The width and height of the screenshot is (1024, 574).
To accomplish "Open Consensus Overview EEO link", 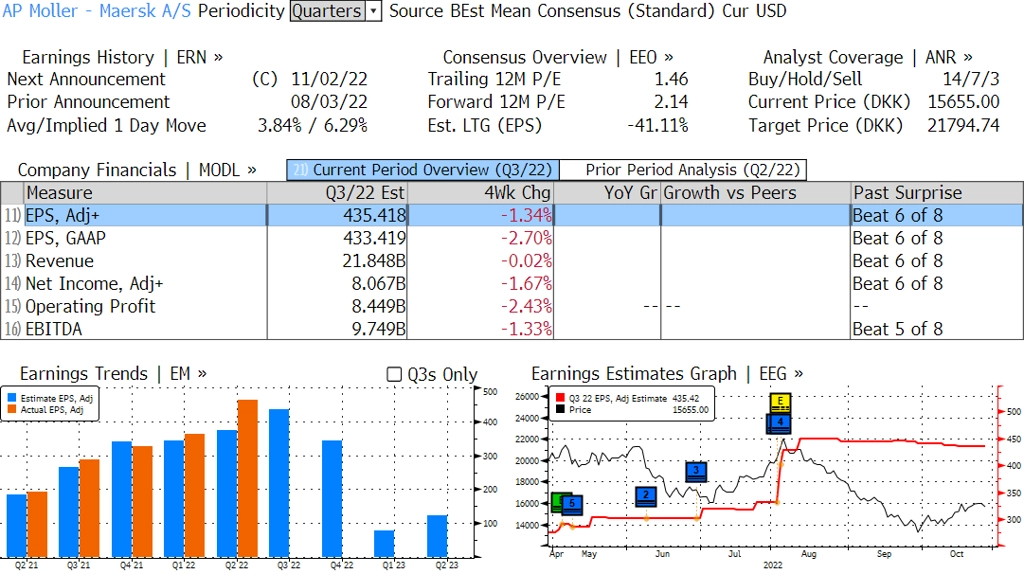I will (x=558, y=57).
